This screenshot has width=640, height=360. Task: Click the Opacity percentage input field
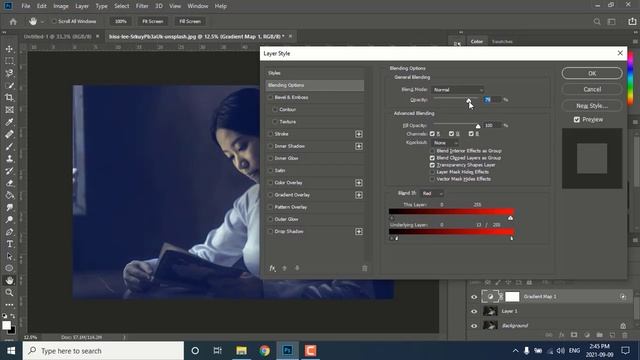tap(492, 100)
